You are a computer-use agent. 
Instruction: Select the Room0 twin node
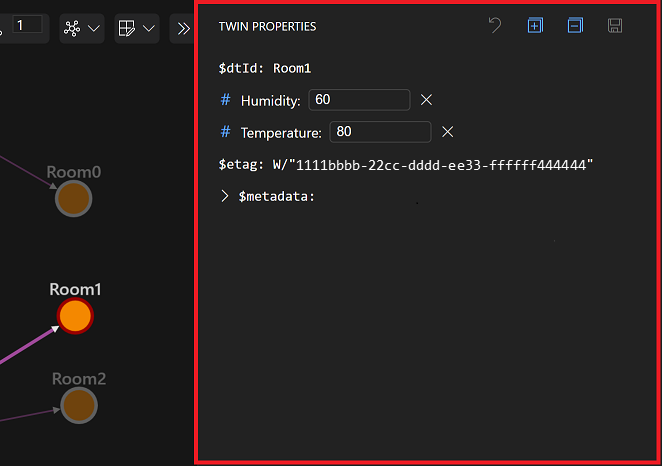[74, 198]
